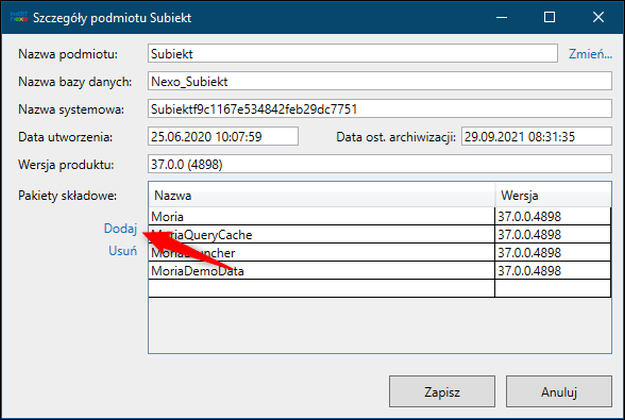This screenshot has height=420, width=625.
Task: Click the Wersja column header
Action: 552,197
